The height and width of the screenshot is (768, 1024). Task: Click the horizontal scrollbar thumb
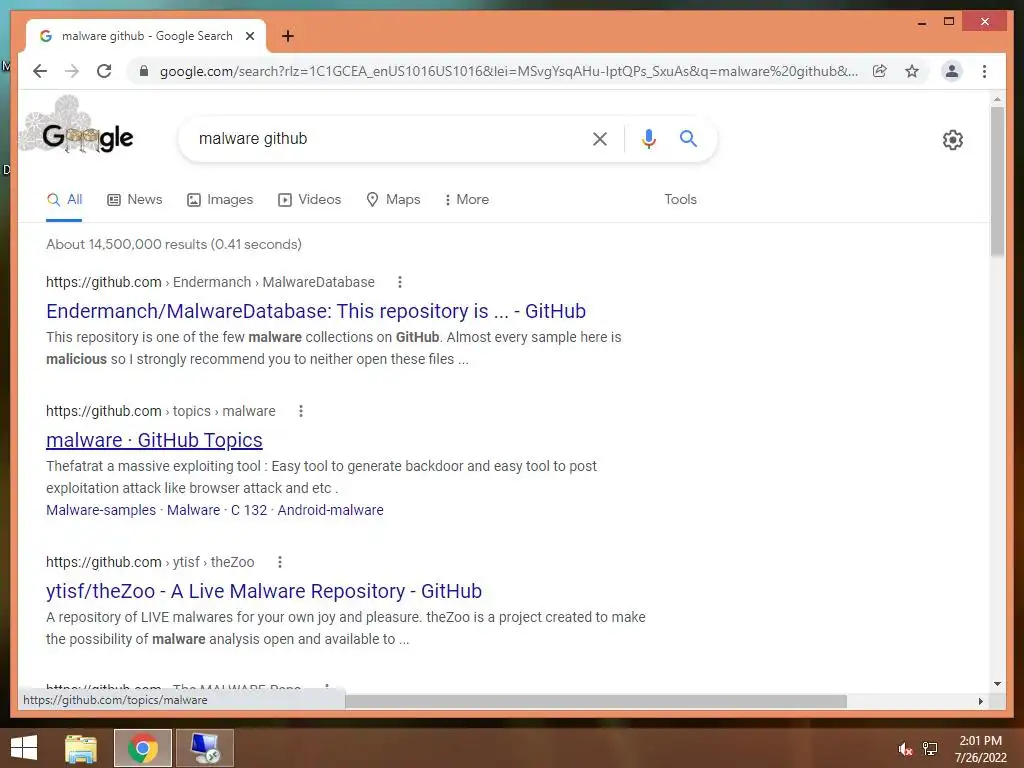click(596, 701)
